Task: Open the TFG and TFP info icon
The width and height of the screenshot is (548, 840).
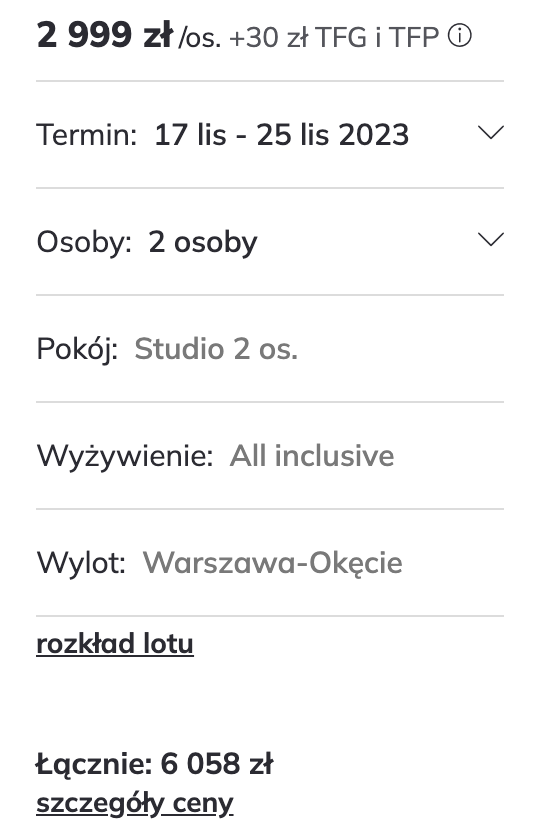Action: click(460, 36)
